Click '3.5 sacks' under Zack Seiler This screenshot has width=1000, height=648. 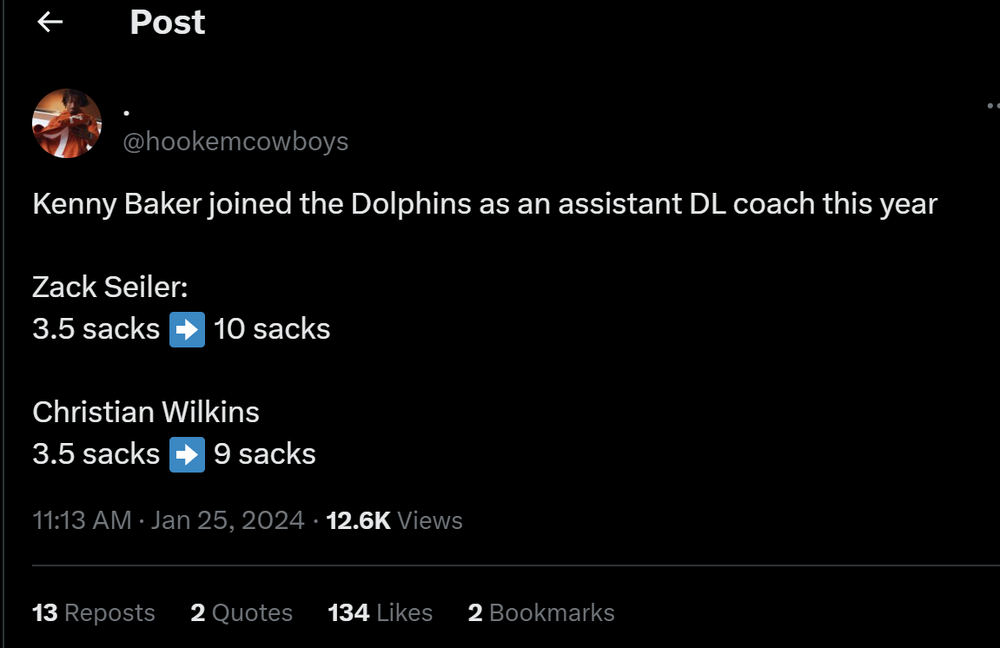[96, 329]
